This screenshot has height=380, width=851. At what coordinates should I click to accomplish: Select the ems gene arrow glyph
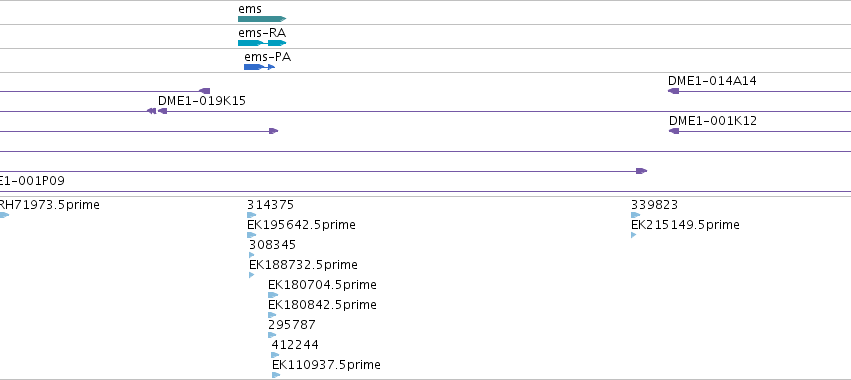click(262, 19)
